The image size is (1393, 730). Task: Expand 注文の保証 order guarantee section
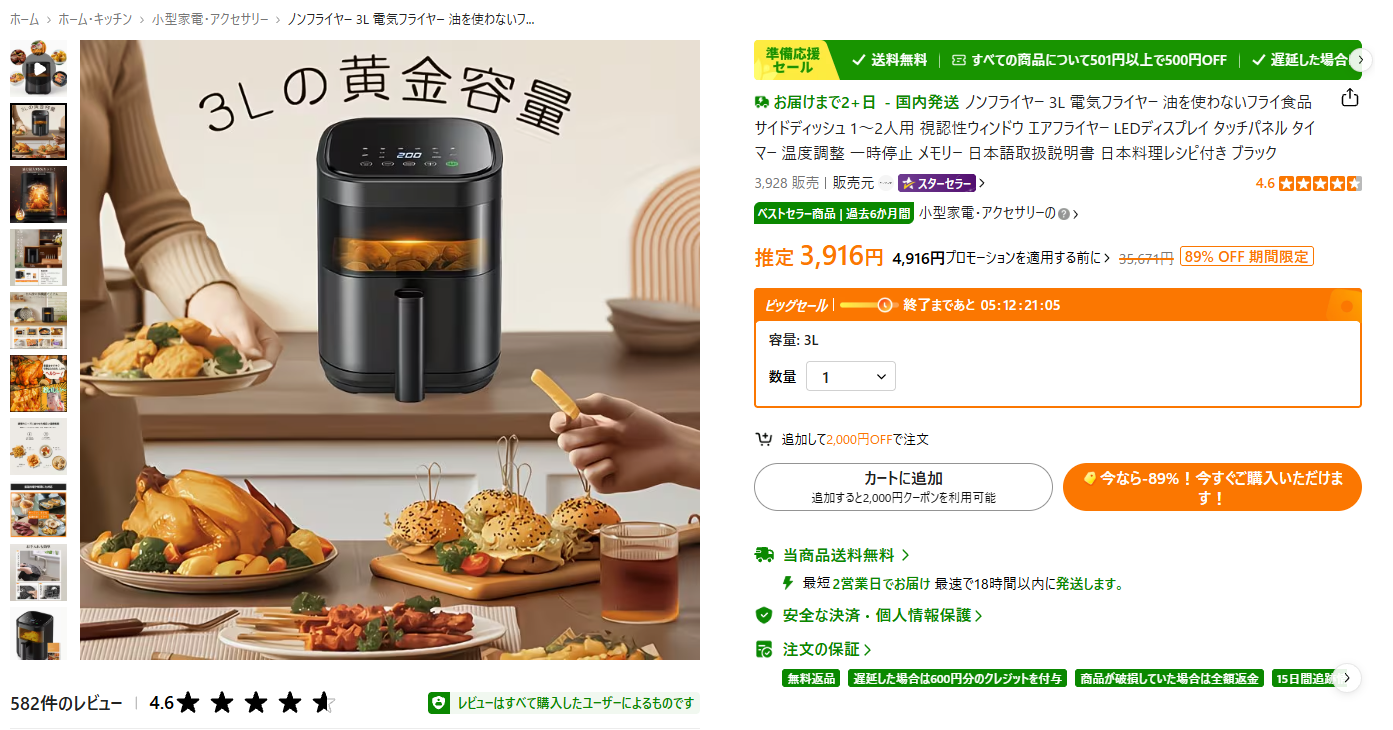[827, 649]
